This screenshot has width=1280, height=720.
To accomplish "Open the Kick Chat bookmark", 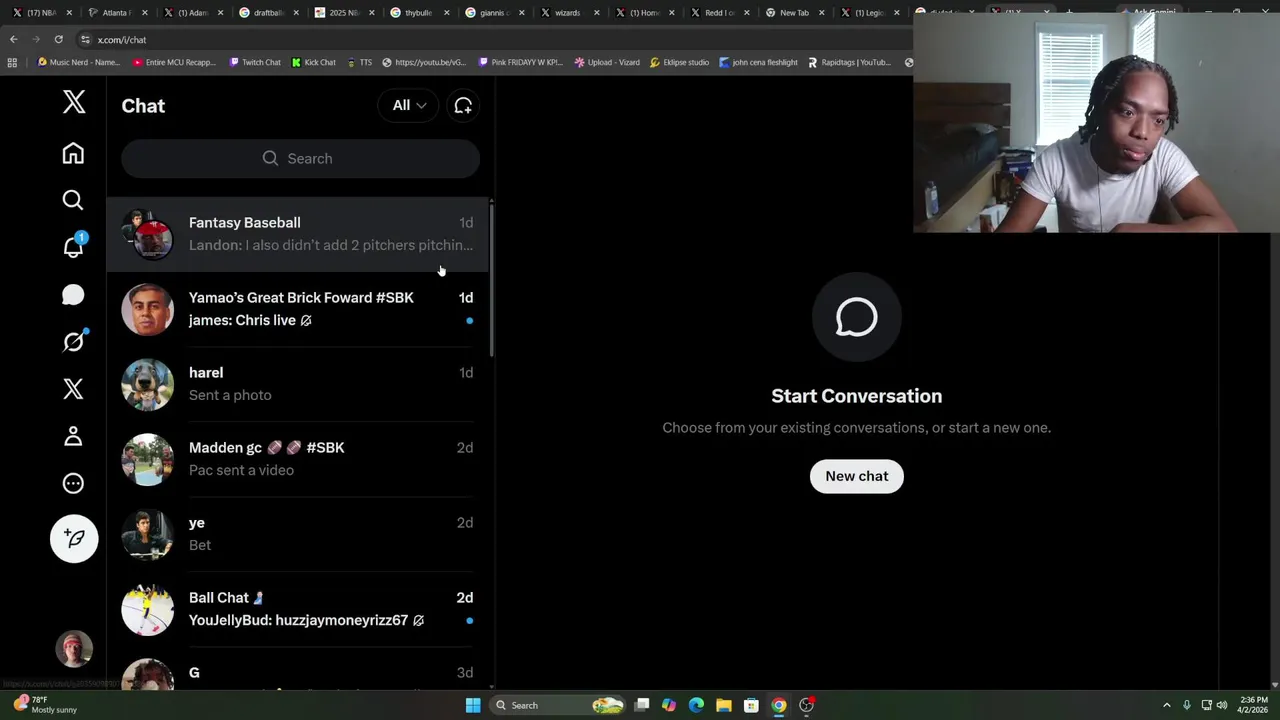I will click(314, 62).
